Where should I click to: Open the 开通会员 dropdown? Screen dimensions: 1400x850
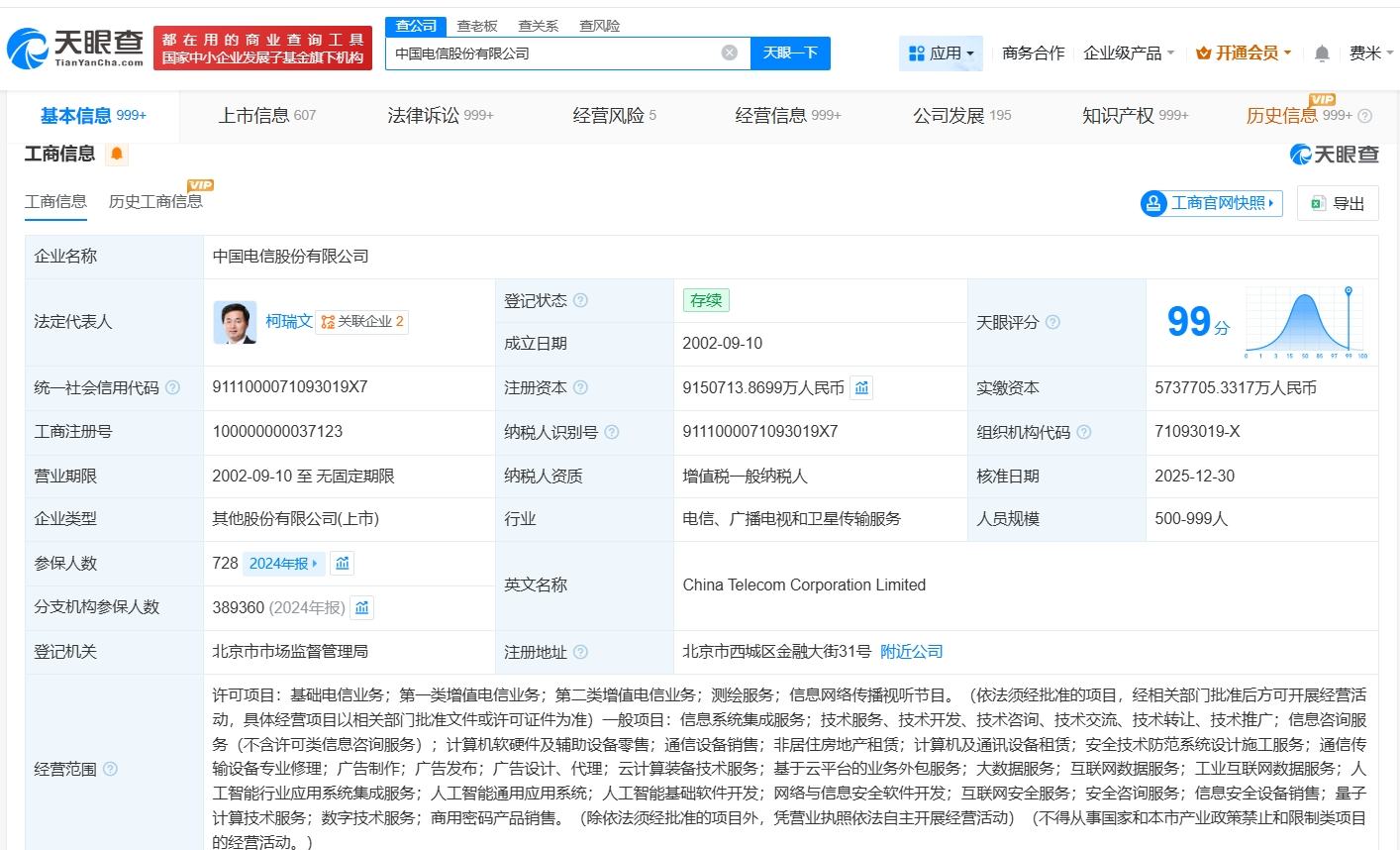click(1244, 53)
